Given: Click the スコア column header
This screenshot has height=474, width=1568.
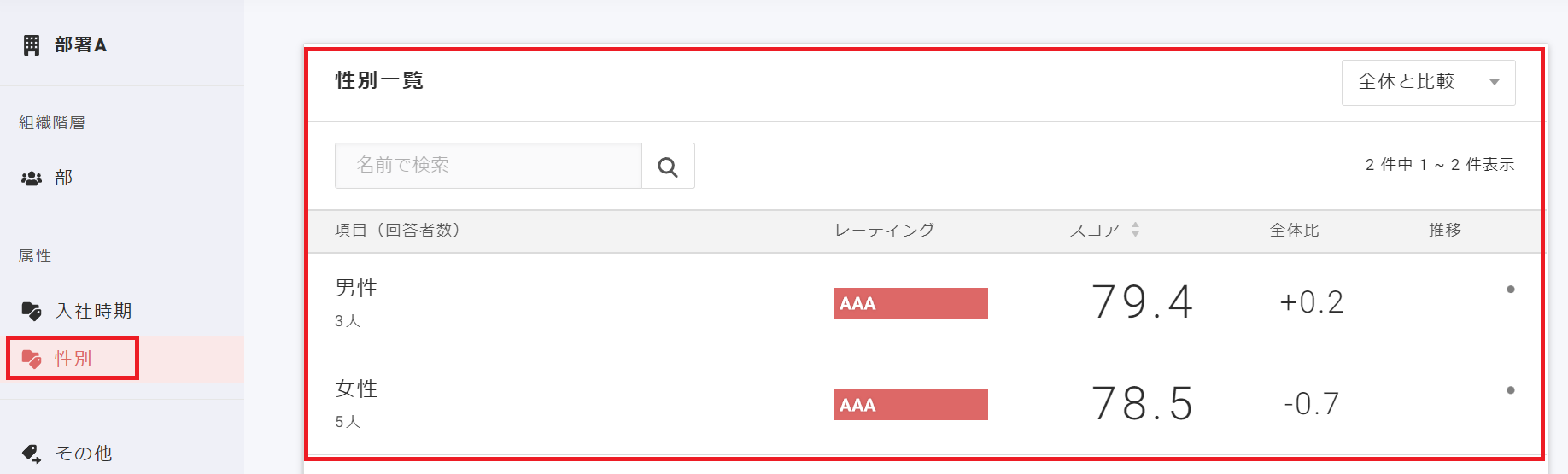Looking at the screenshot, I should pos(1095,231).
